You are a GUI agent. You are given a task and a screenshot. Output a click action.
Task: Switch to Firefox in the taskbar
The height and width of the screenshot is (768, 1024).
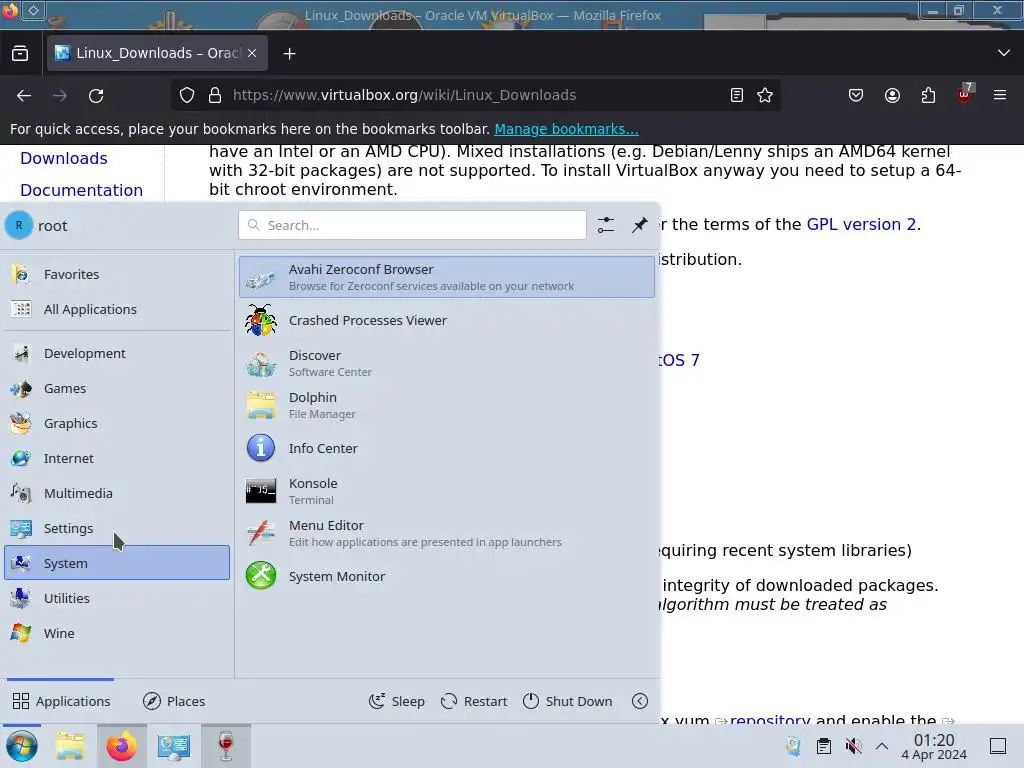click(x=121, y=746)
